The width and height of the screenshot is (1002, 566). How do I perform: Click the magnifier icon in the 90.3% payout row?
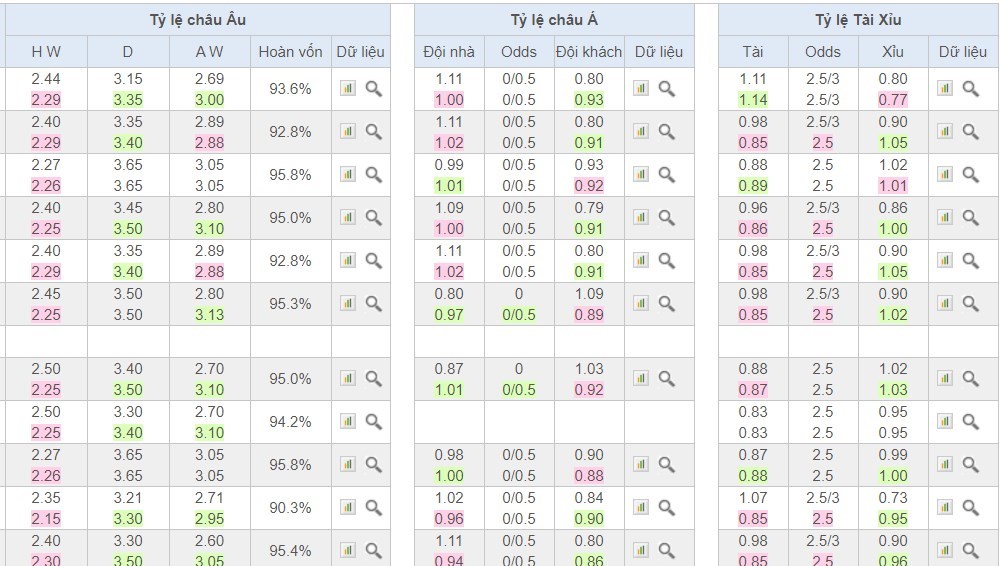[x=373, y=507]
